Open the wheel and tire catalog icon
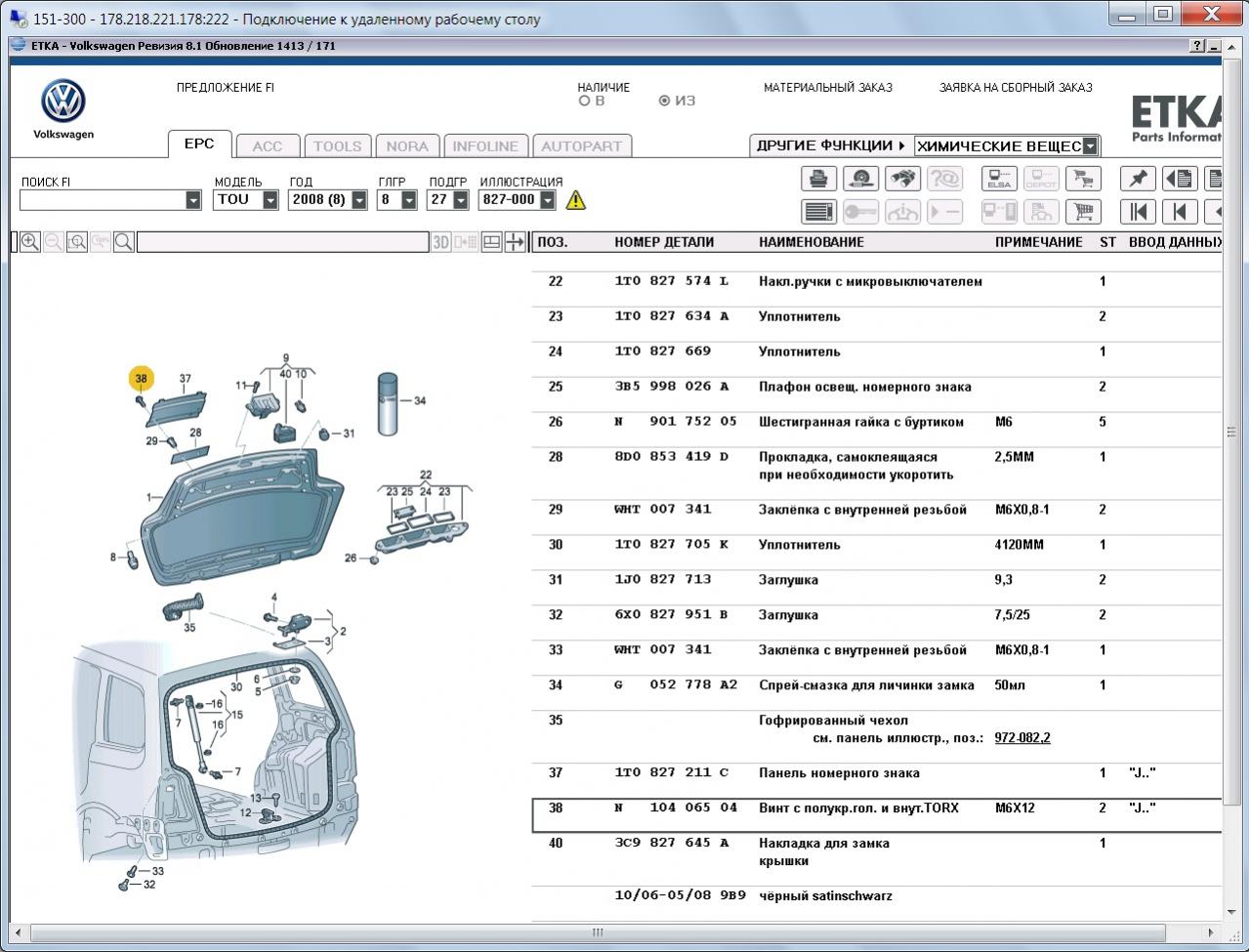Image resolution: width=1249 pixels, height=952 pixels. coord(860,179)
